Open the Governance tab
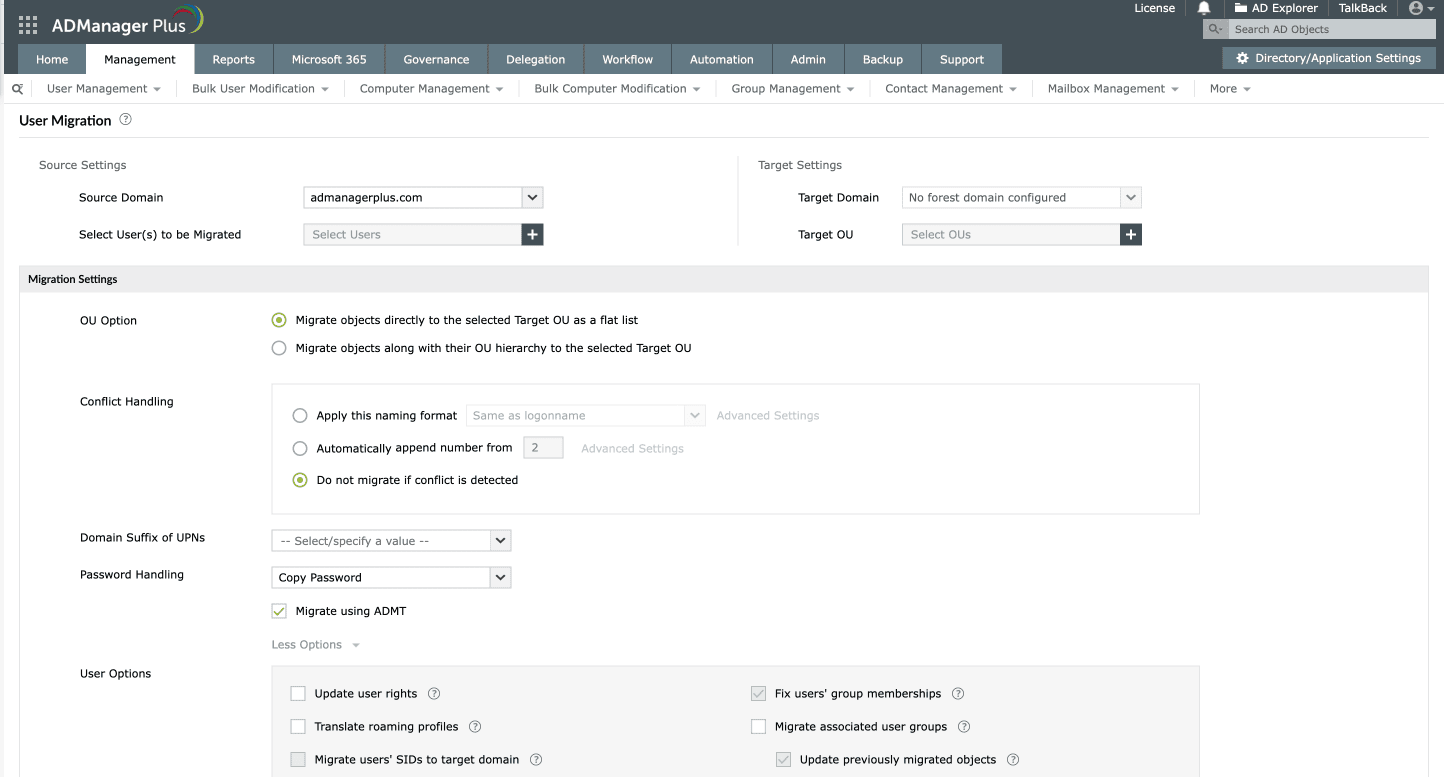The height and width of the screenshot is (777, 1444). tap(436, 59)
